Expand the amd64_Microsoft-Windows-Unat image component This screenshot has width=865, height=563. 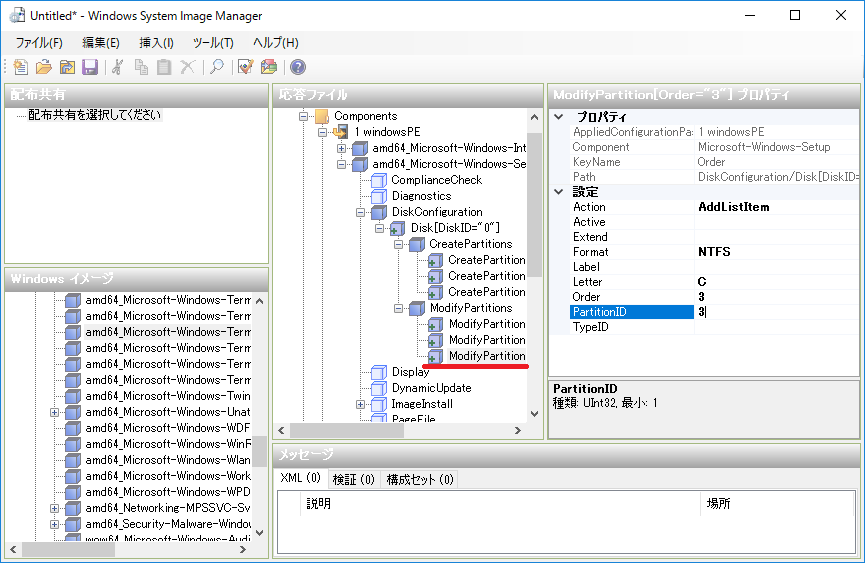click(x=54, y=412)
